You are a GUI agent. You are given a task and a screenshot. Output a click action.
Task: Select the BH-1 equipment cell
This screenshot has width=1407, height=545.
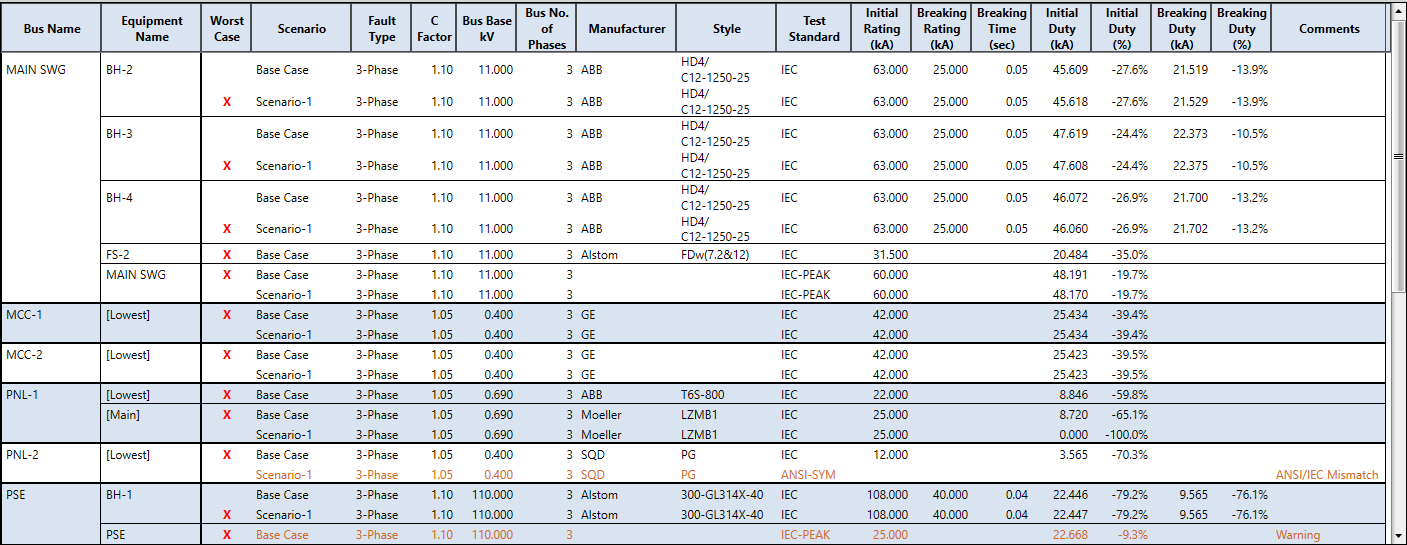(x=152, y=504)
